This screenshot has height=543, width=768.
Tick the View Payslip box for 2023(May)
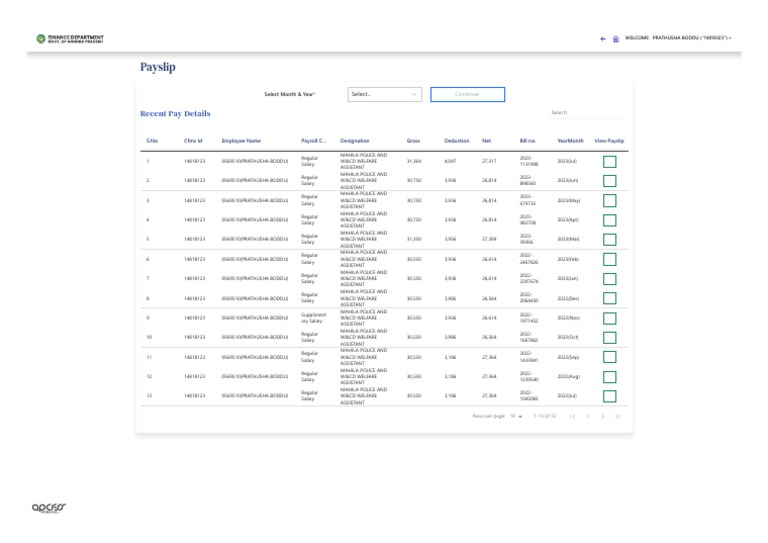(609, 200)
